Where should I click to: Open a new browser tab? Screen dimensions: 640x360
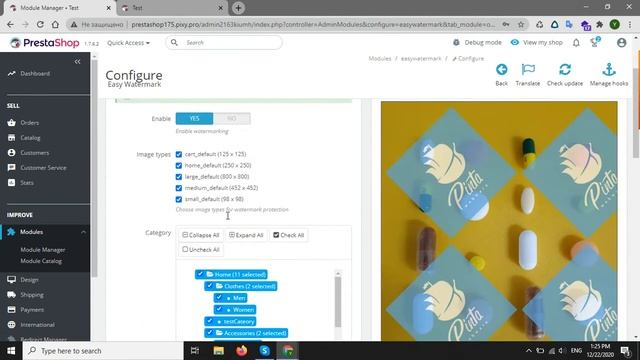coord(238,8)
